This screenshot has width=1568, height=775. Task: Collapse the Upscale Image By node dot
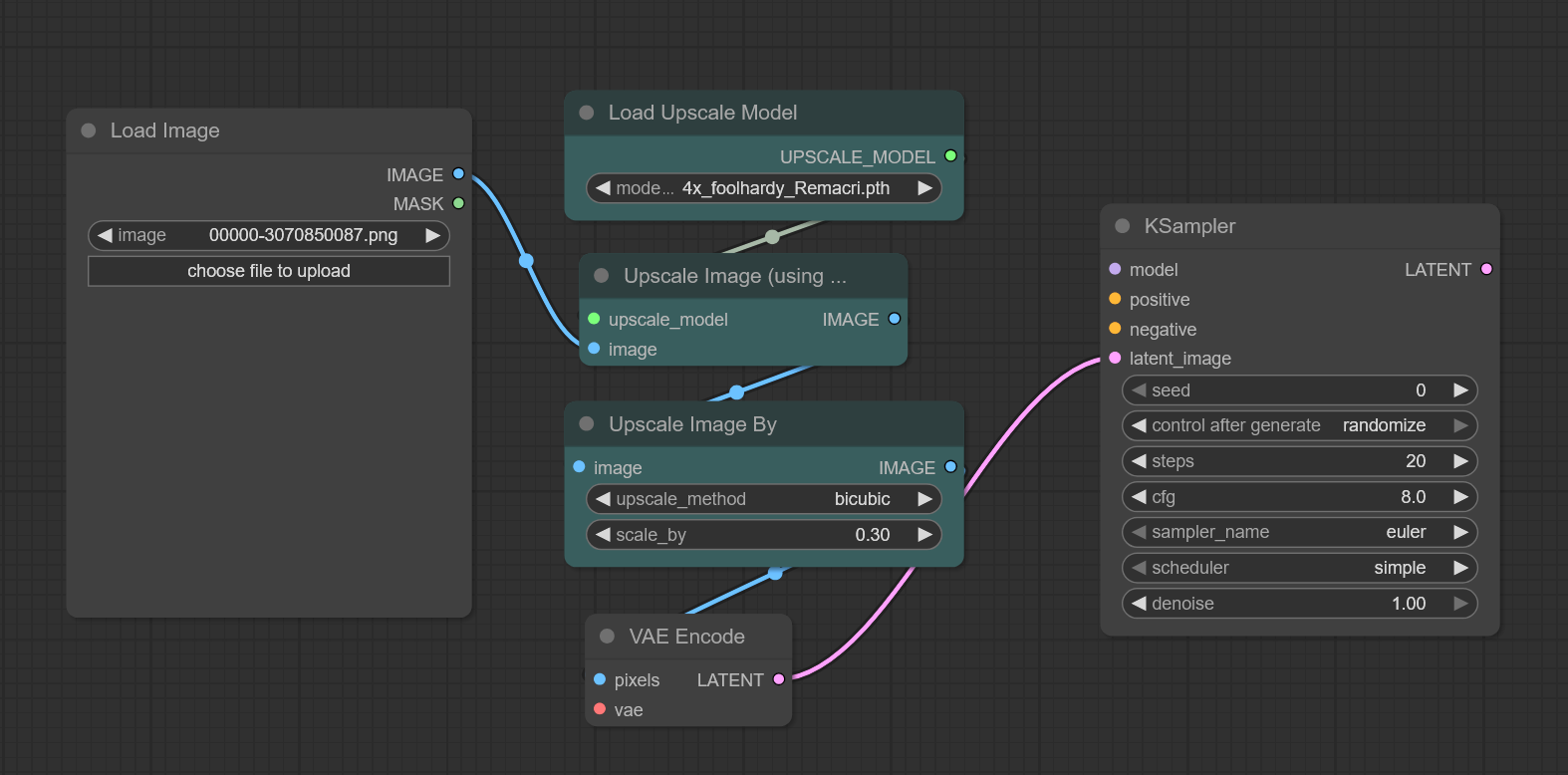[x=587, y=423]
